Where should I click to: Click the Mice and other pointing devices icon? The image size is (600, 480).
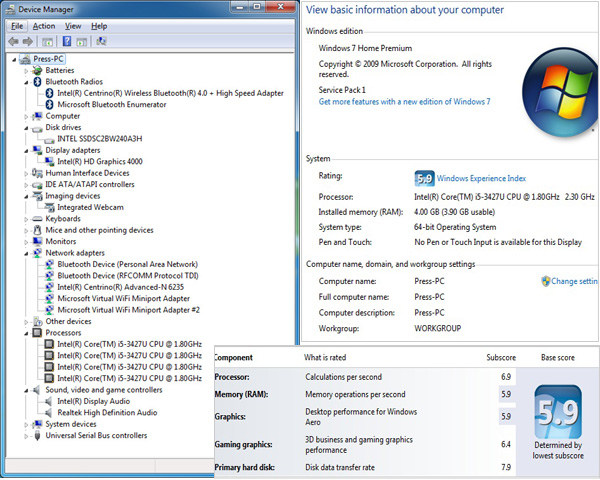point(37,230)
